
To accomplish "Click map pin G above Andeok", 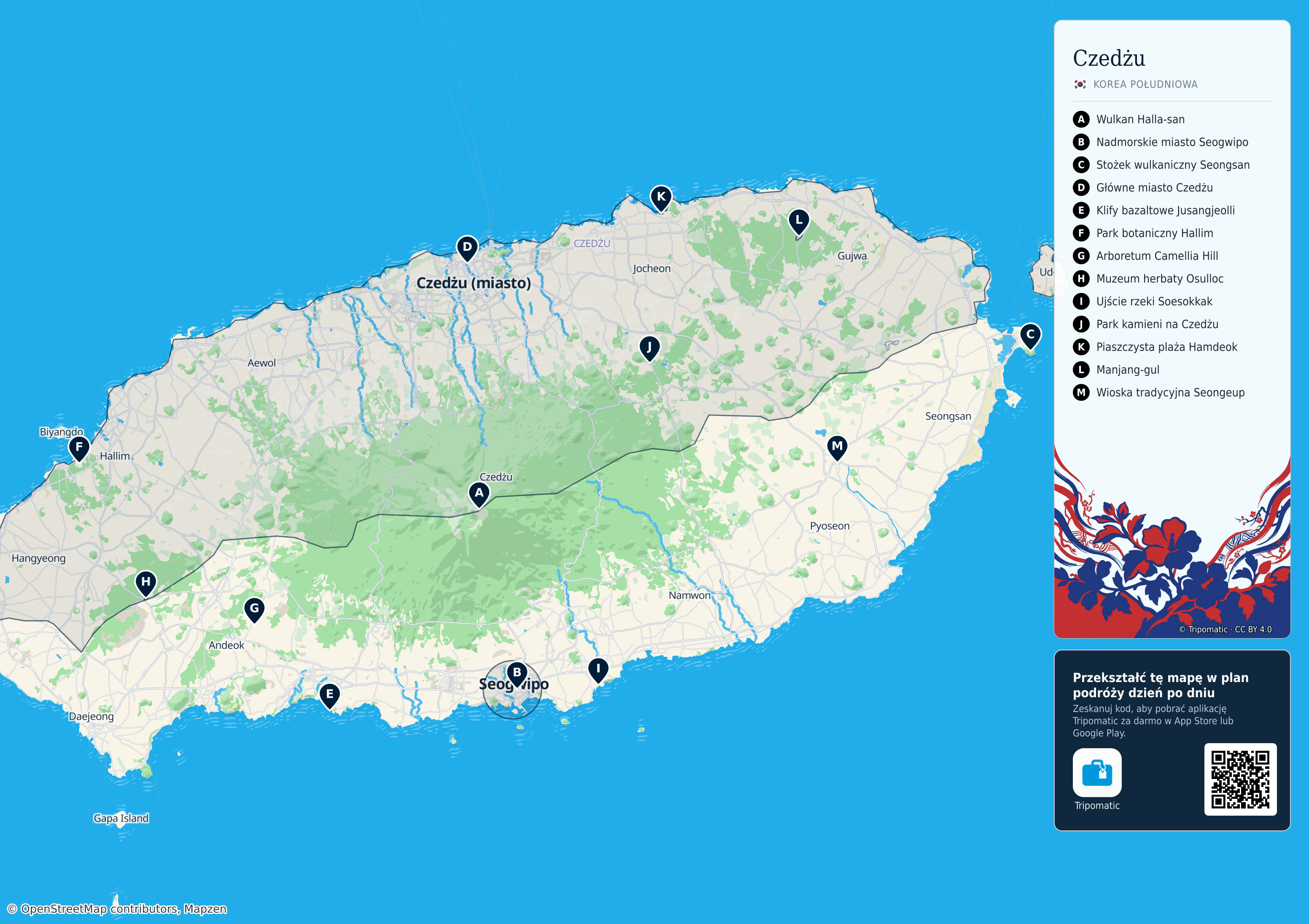I will (x=254, y=610).
